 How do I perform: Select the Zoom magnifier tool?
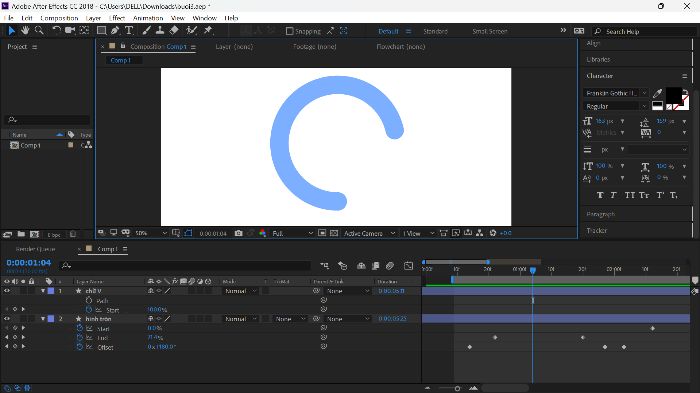coord(39,30)
